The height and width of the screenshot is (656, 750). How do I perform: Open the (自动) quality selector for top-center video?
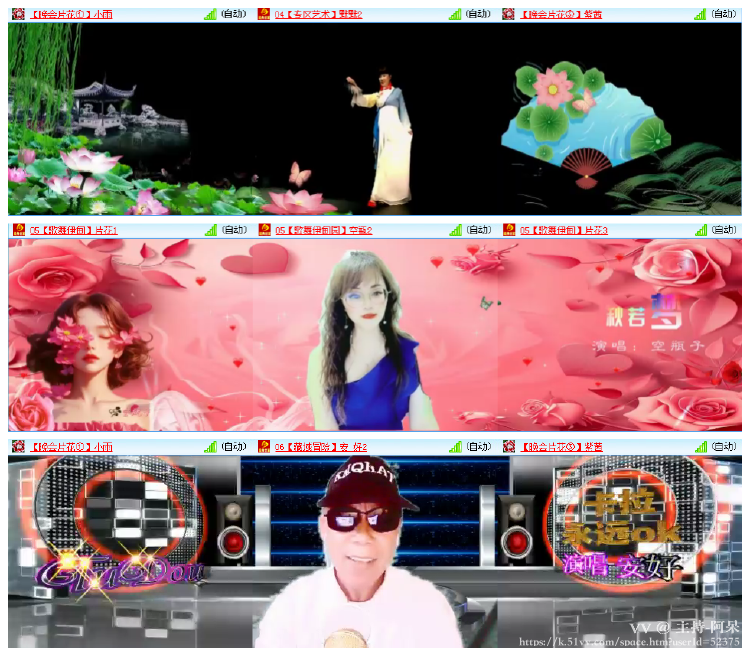[479, 14]
